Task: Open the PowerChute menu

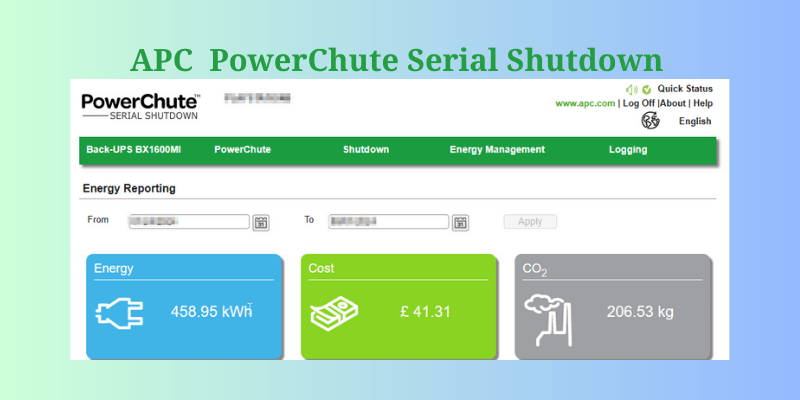Action: [x=242, y=150]
